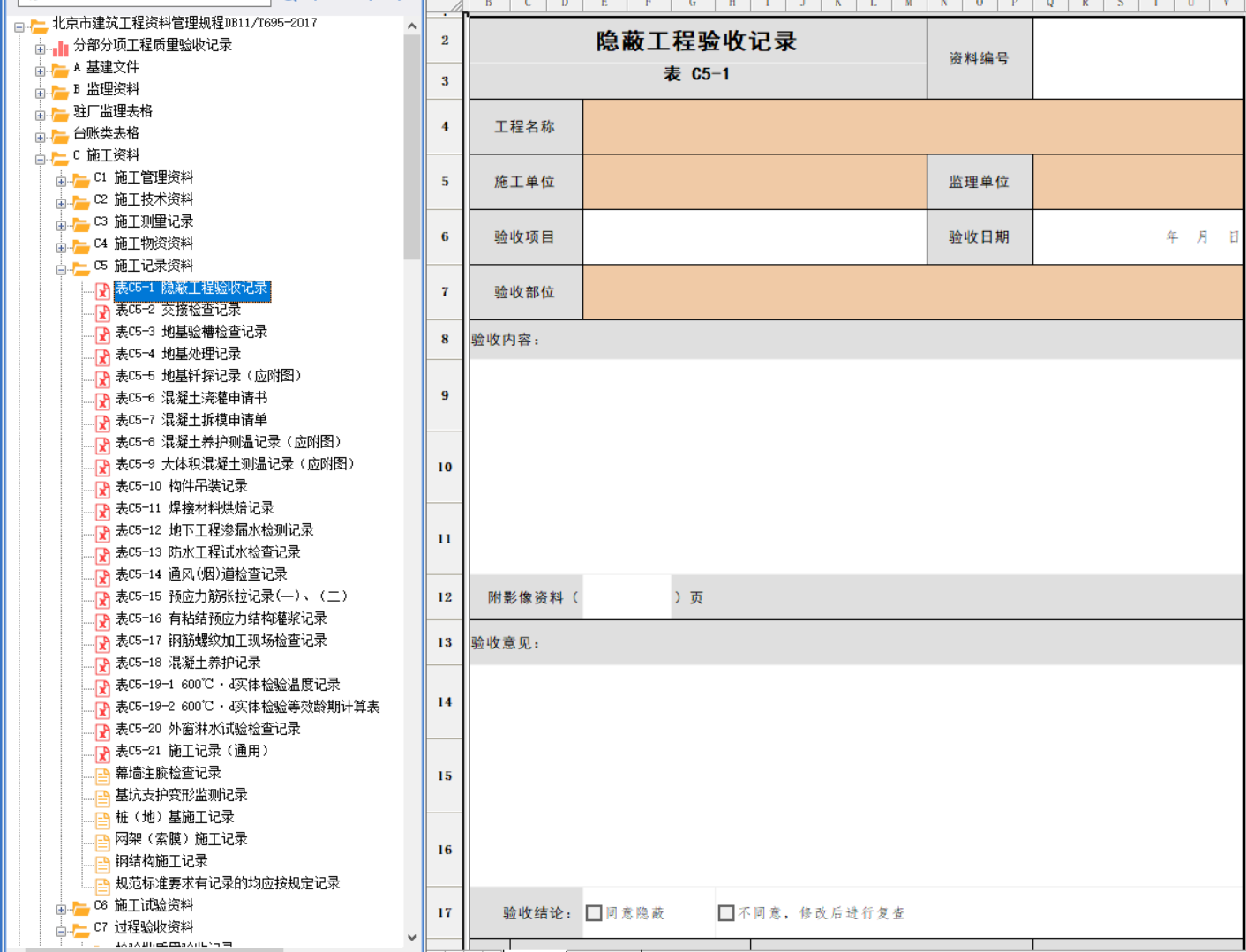Click the 表C5-7 混凝土拆模申请单 file icon
The width and height of the screenshot is (1246, 952).
tap(103, 423)
